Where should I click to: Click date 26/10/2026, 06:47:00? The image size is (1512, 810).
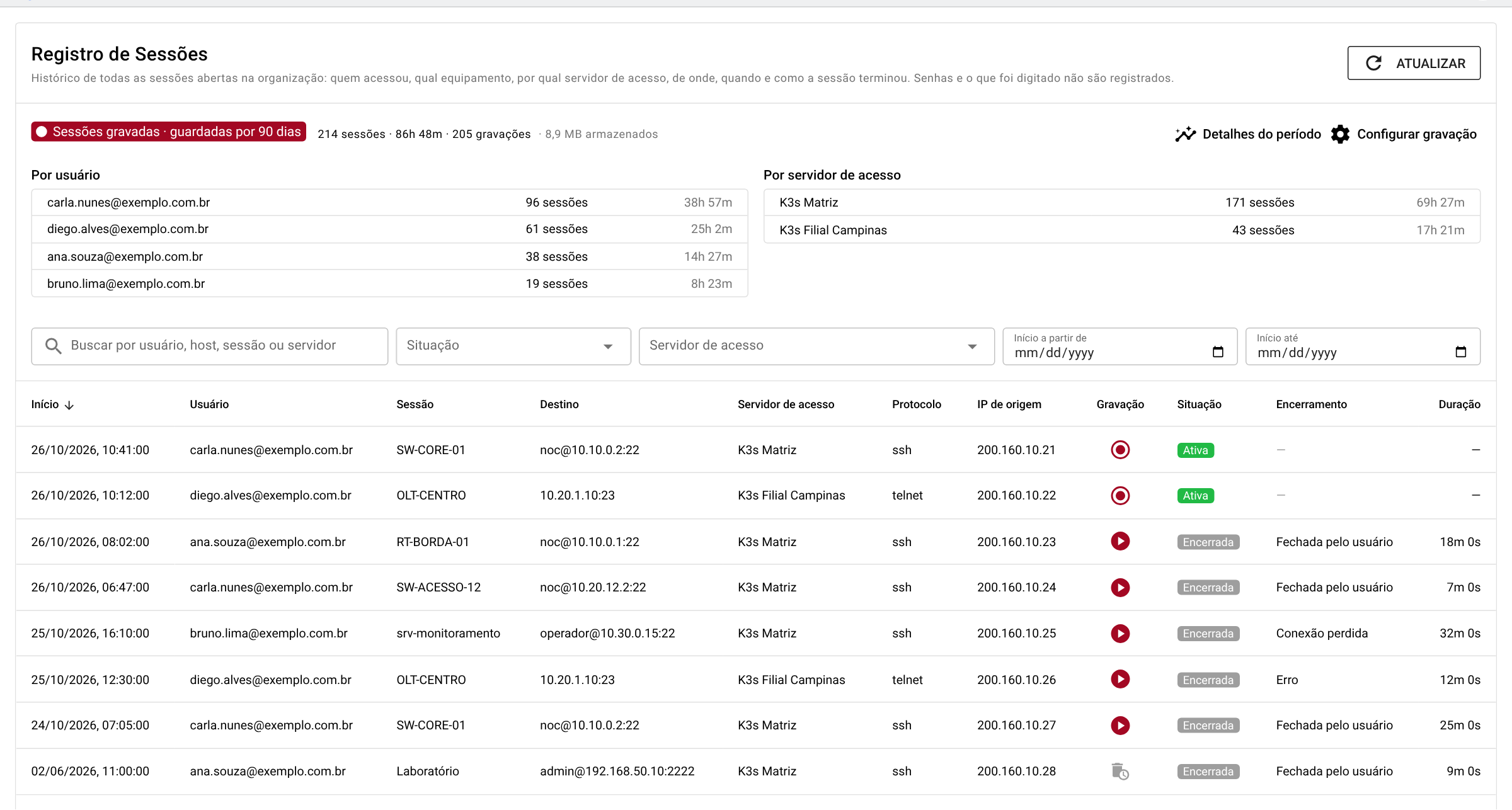click(90, 587)
